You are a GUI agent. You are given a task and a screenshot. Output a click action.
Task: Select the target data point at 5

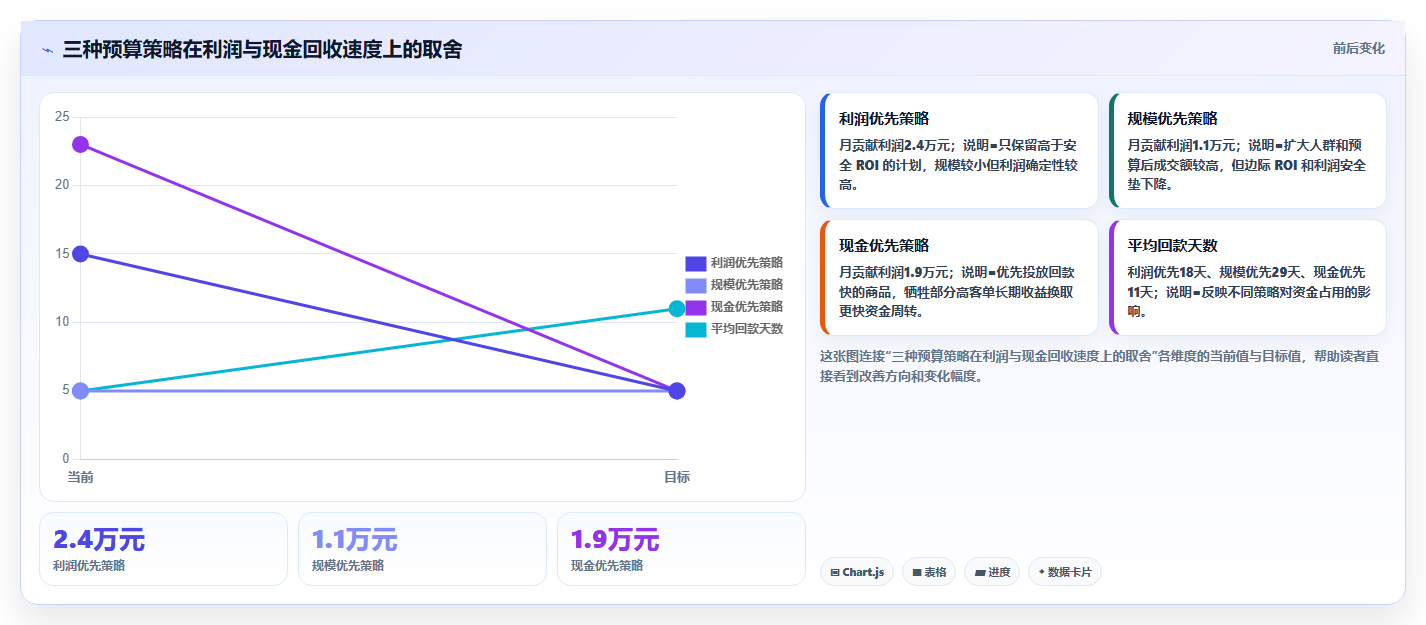[677, 390]
